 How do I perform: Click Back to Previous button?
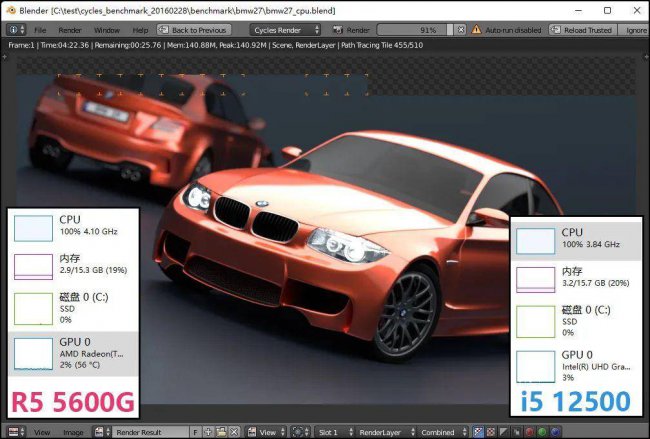194,30
